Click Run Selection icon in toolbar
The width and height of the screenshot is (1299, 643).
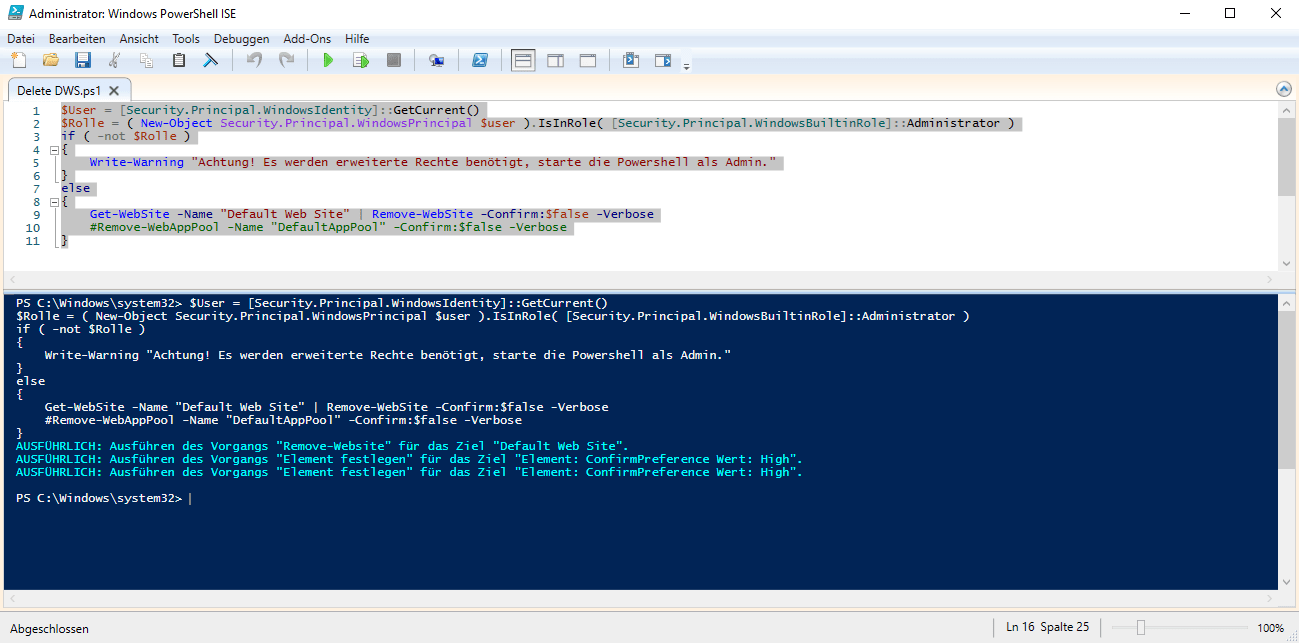coord(361,61)
